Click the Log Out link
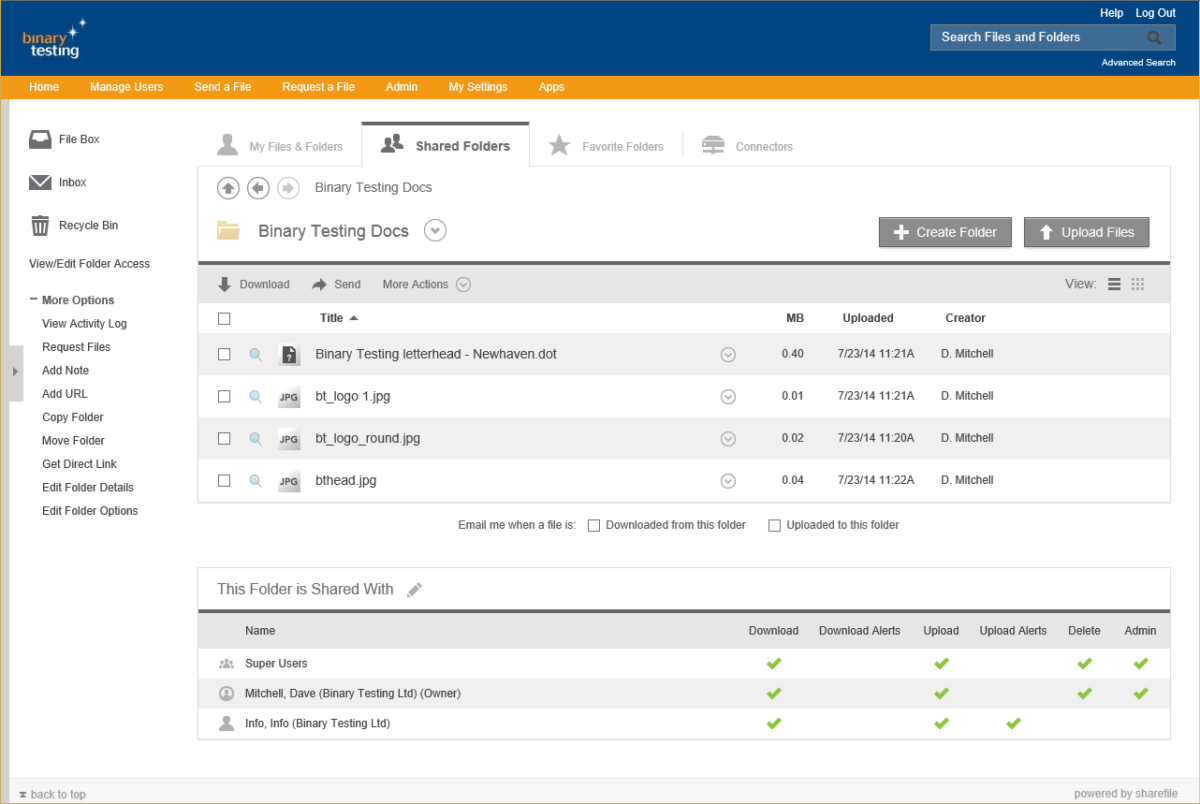Image resolution: width=1200 pixels, height=804 pixels. click(1155, 12)
